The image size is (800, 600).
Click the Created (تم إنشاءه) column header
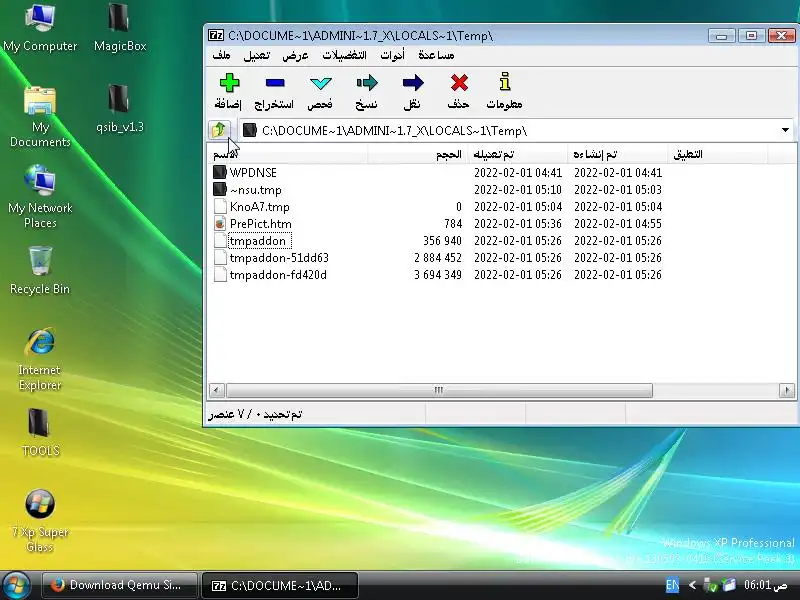[x=617, y=154]
